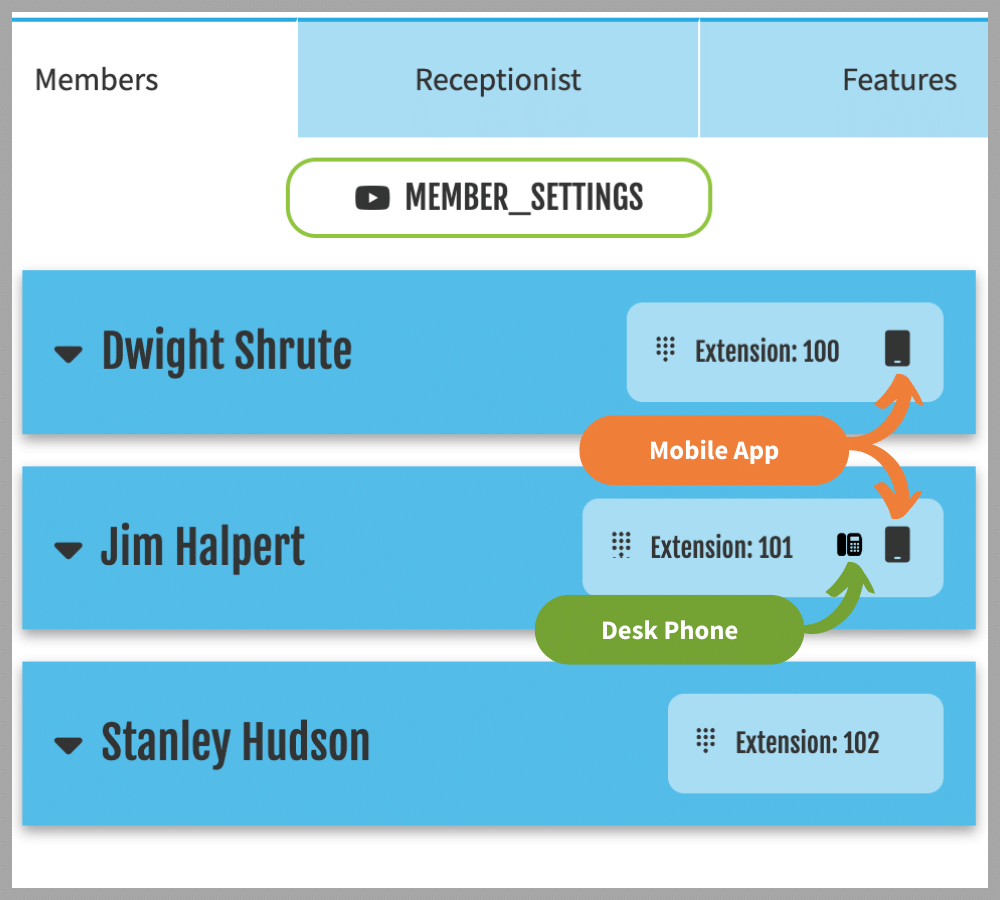This screenshot has height=900, width=1000.
Task: Click the dialpad icon next to Extension: 102
Action: (705, 741)
